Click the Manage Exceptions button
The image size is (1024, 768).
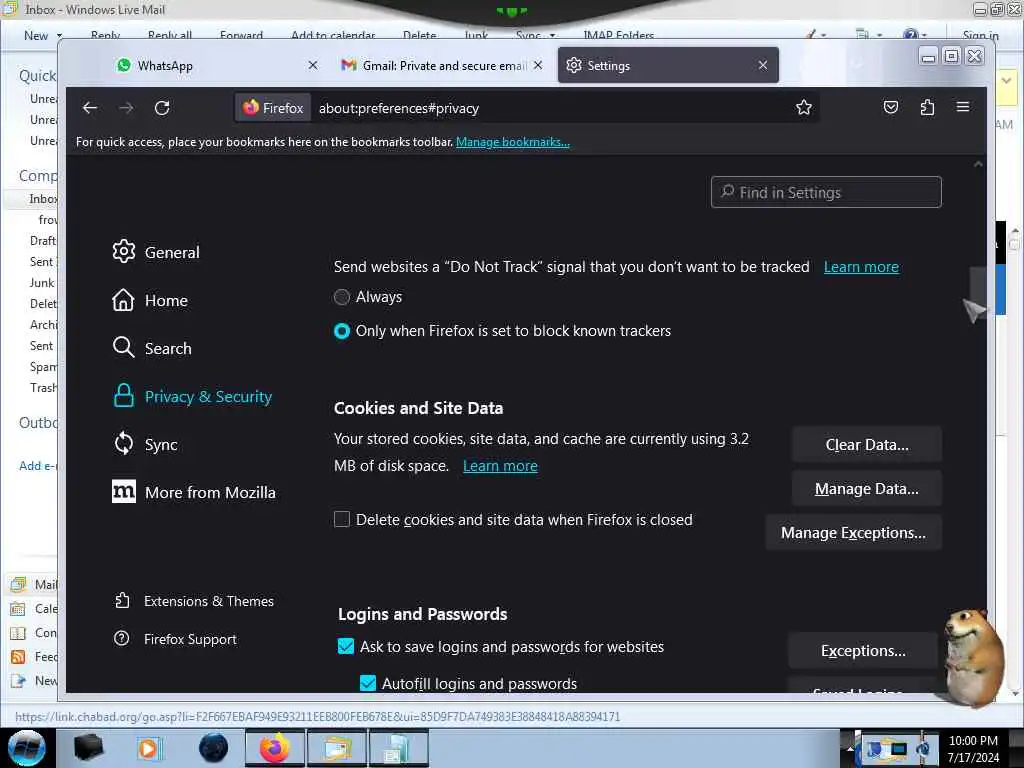click(853, 533)
